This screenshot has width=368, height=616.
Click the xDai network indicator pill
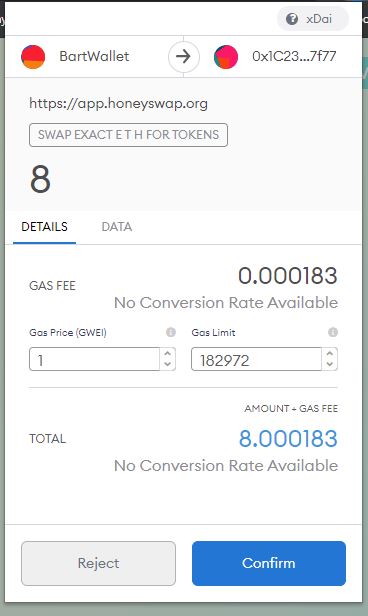tap(313, 19)
